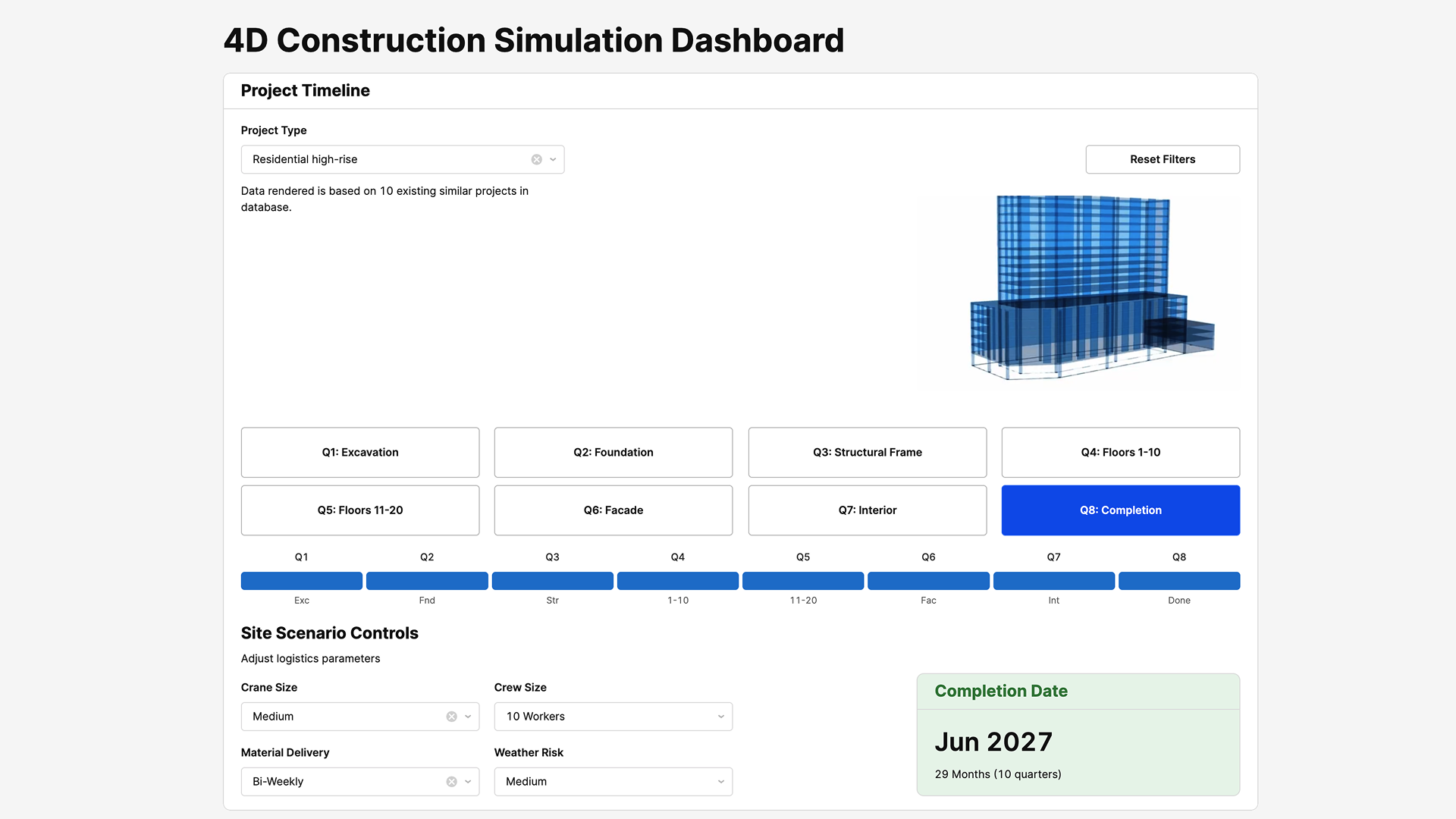Screen dimensions: 1456x819
Task: Clear the Bi-Weekly Material Delivery value
Action: click(451, 782)
